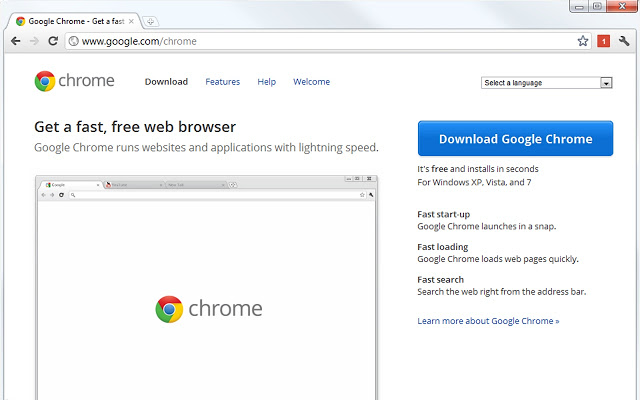Maximize the browser window

(597, 6)
